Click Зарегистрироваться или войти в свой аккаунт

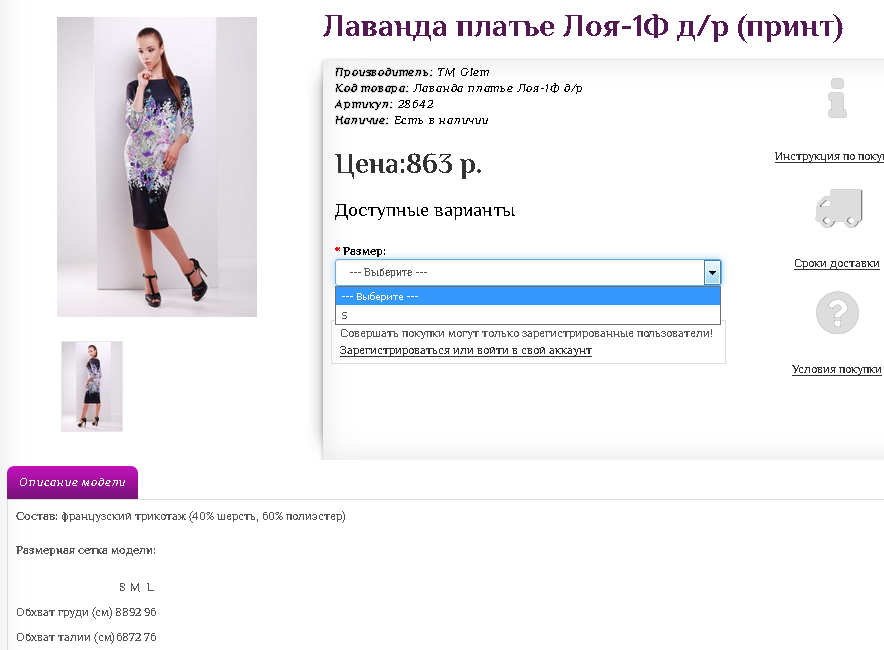(x=465, y=351)
